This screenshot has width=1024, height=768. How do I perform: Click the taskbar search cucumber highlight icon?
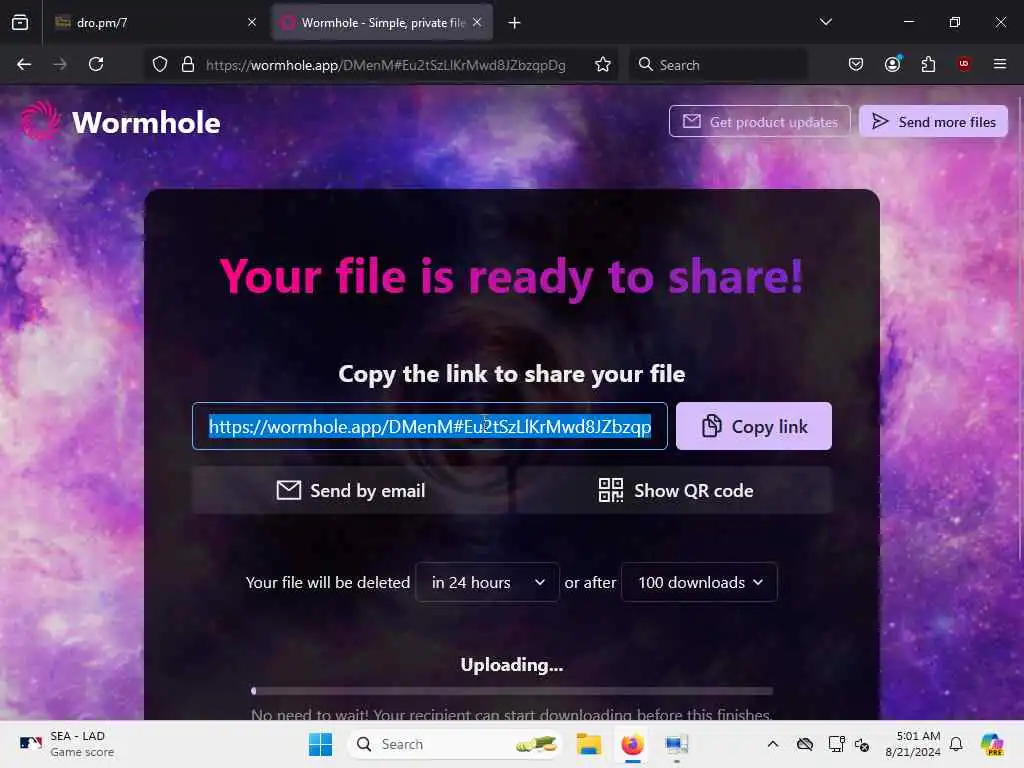(537, 744)
